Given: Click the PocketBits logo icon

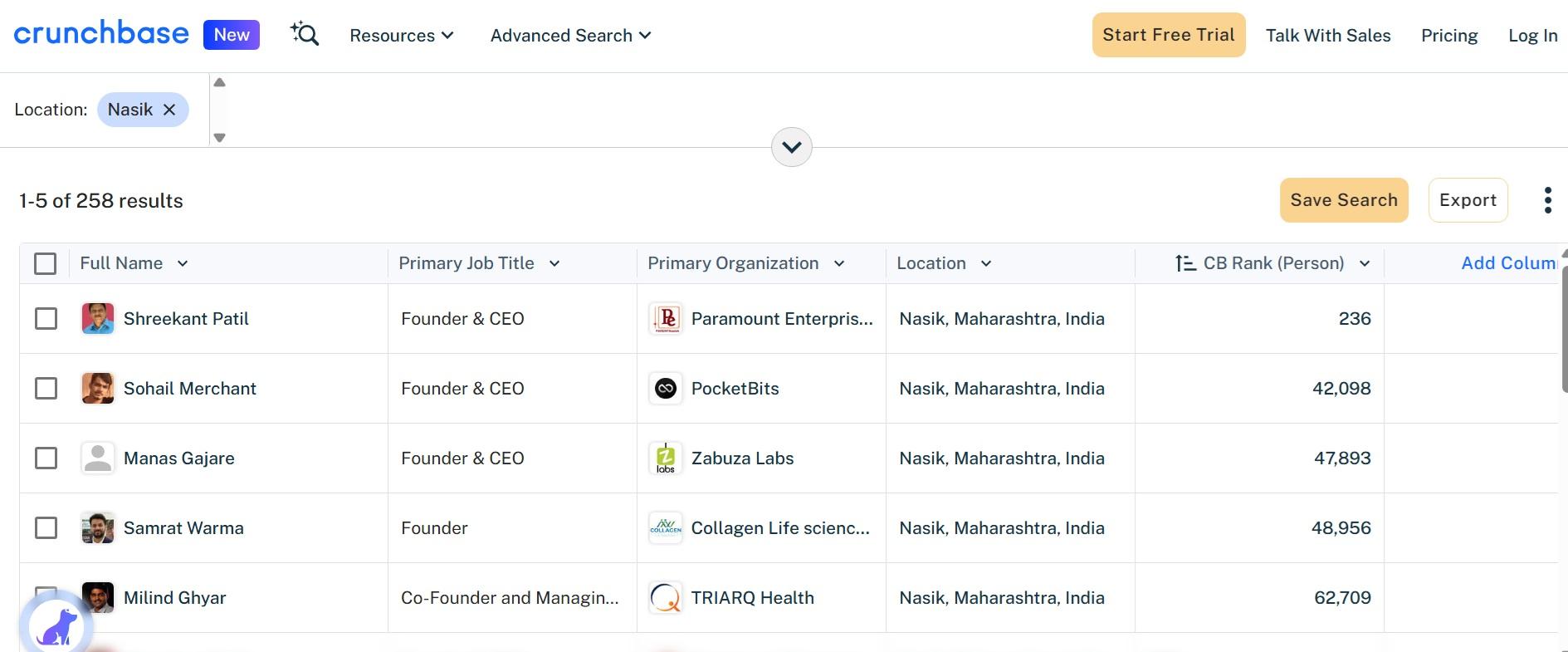Looking at the screenshot, I should [666, 389].
